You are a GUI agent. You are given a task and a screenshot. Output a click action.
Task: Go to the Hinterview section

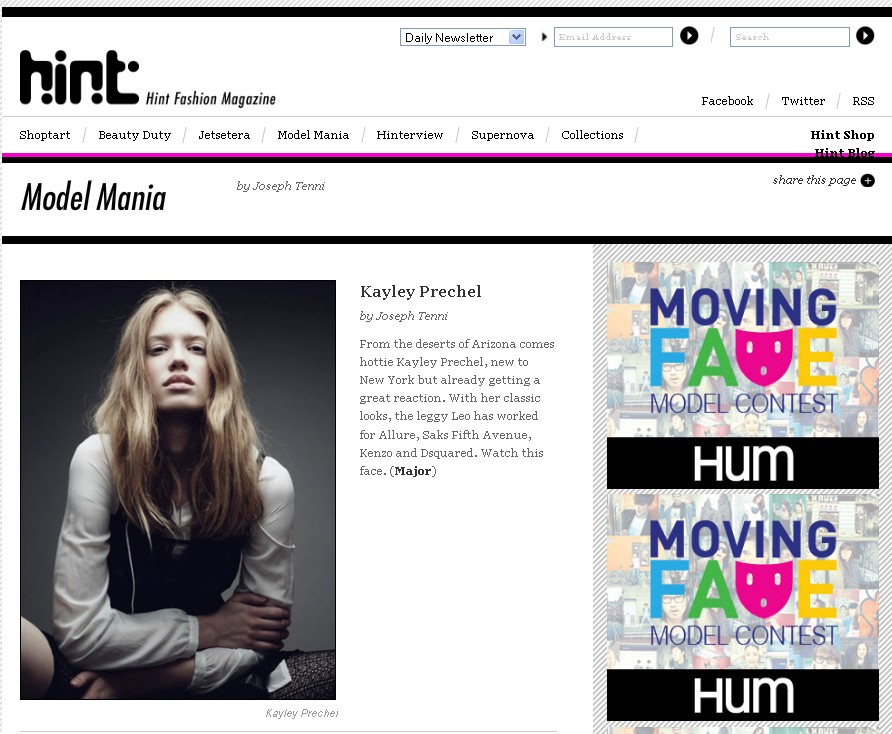(x=409, y=134)
